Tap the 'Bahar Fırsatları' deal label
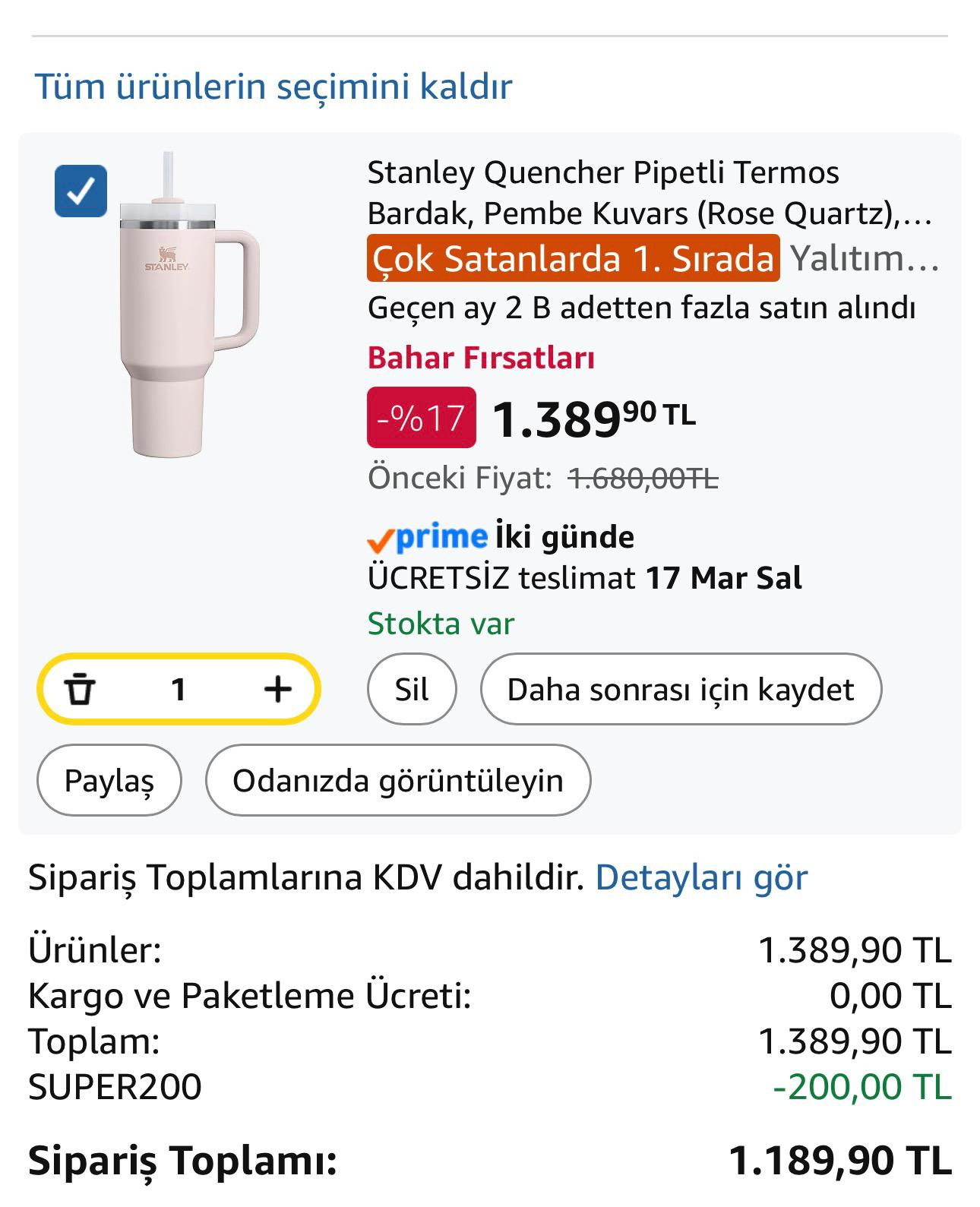Screen dimensions: 980x1207 pos(481,358)
